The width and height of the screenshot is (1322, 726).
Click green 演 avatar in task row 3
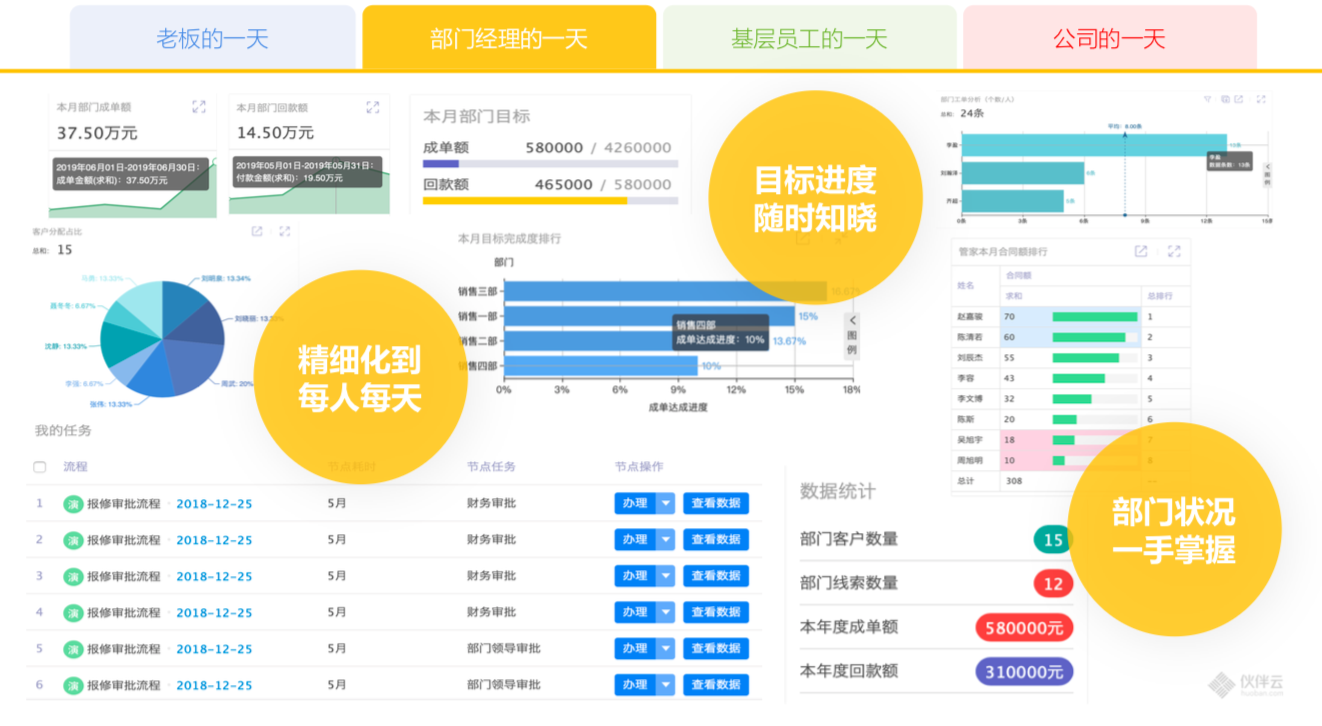pyautogui.click(x=73, y=576)
